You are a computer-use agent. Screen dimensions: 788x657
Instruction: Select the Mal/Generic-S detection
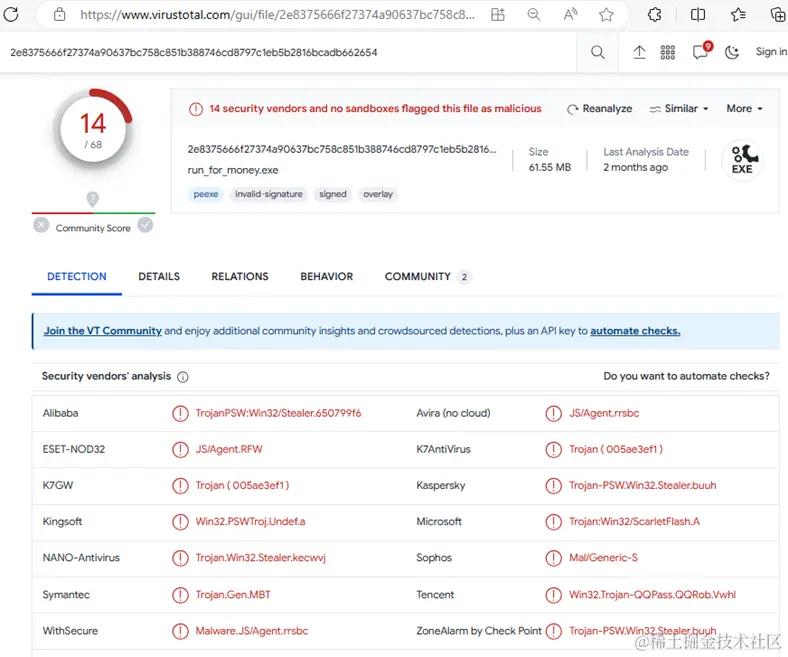[x=603, y=558]
